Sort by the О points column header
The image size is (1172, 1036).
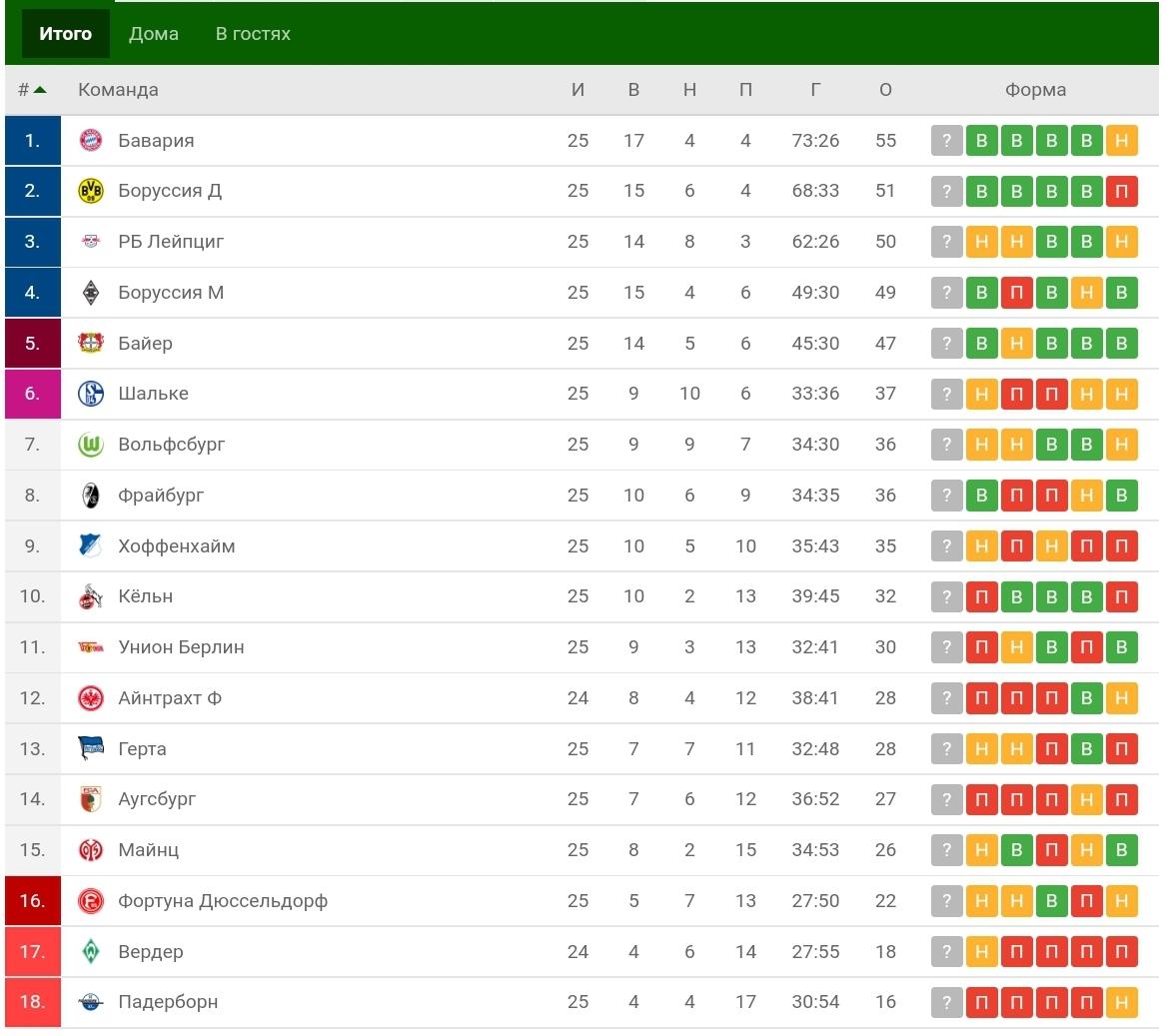pos(885,90)
